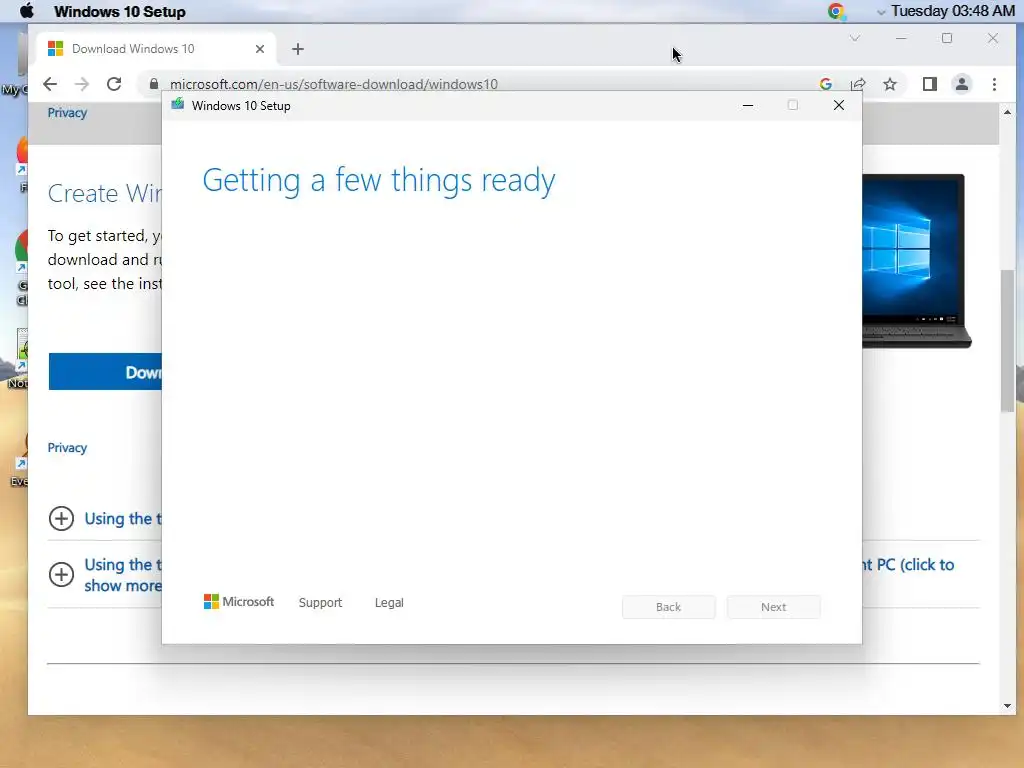Close the Windows 10 Setup dialog

839,105
